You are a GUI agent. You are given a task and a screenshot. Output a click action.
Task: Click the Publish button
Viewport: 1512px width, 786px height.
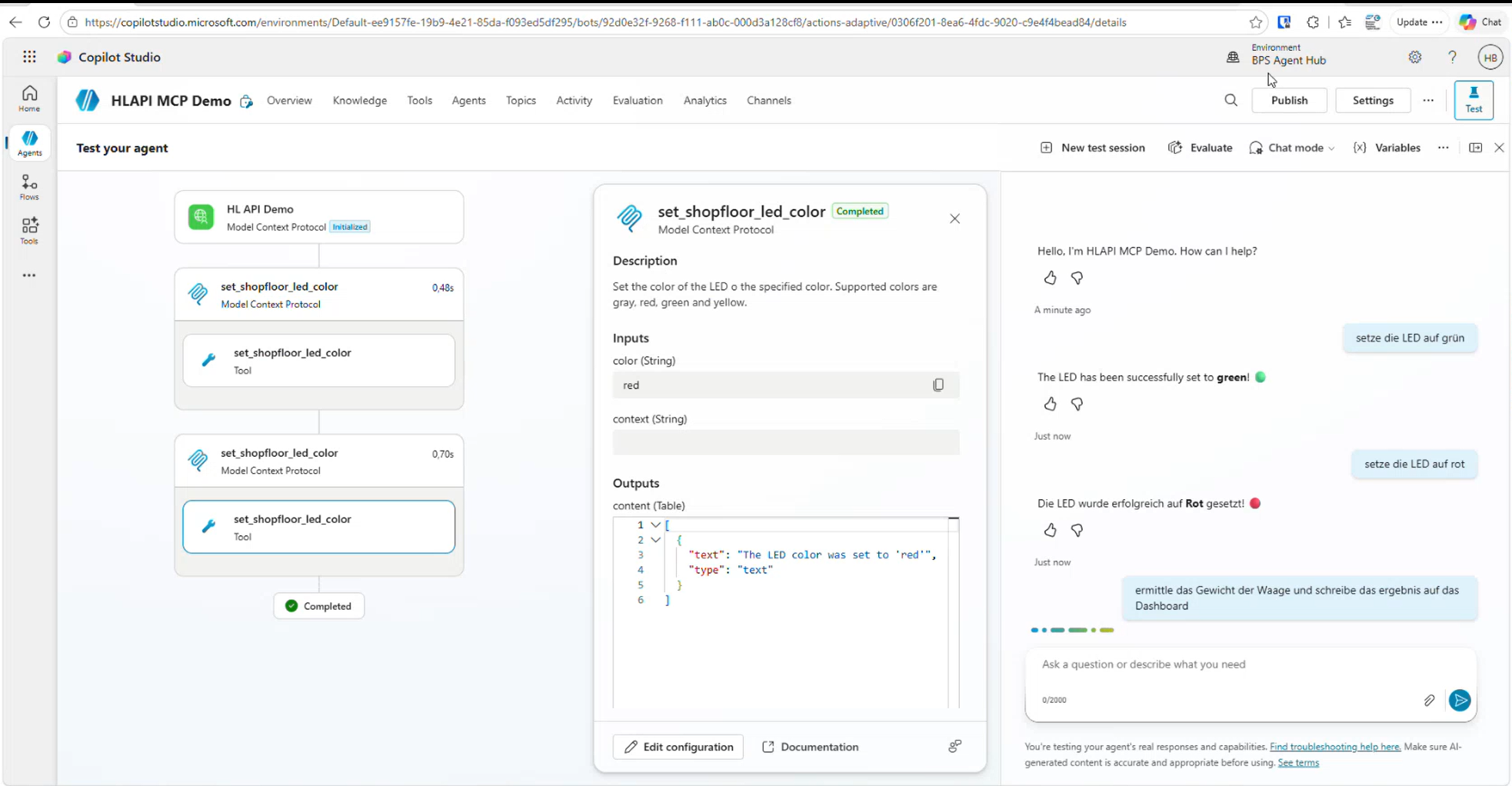[x=1289, y=100]
